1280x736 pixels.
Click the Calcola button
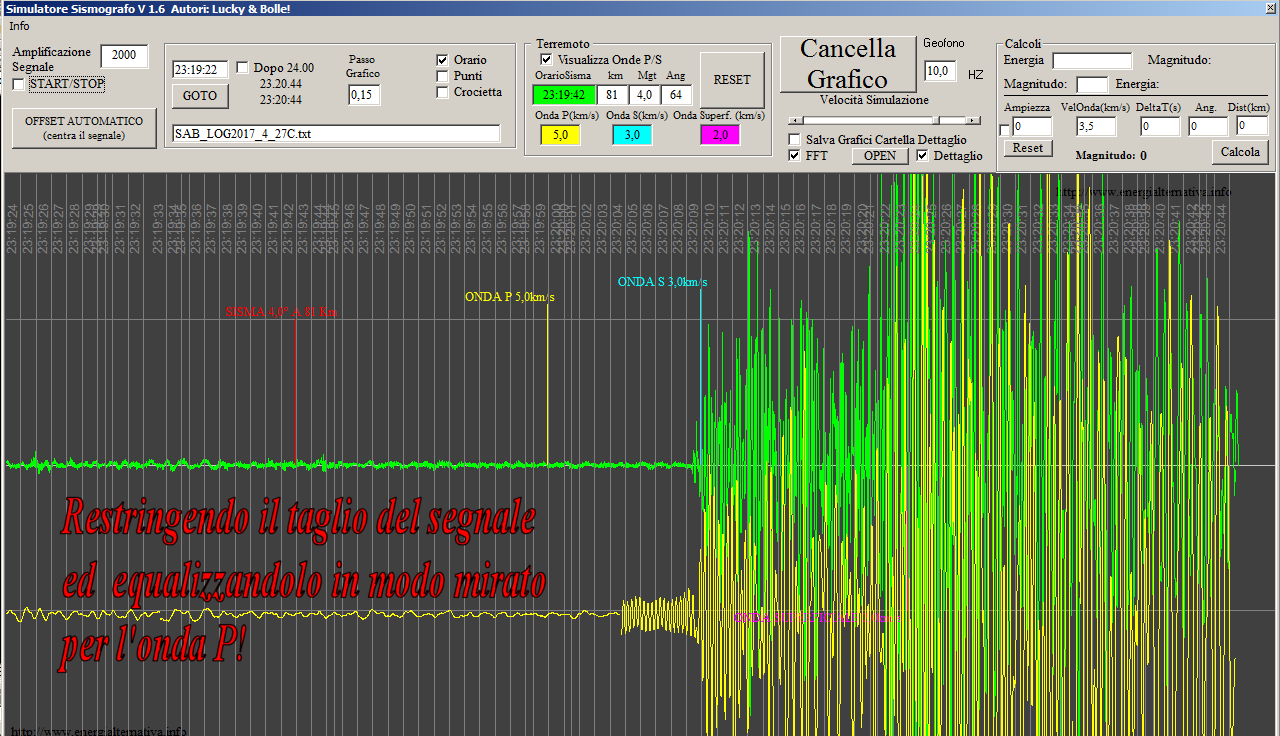1241,152
